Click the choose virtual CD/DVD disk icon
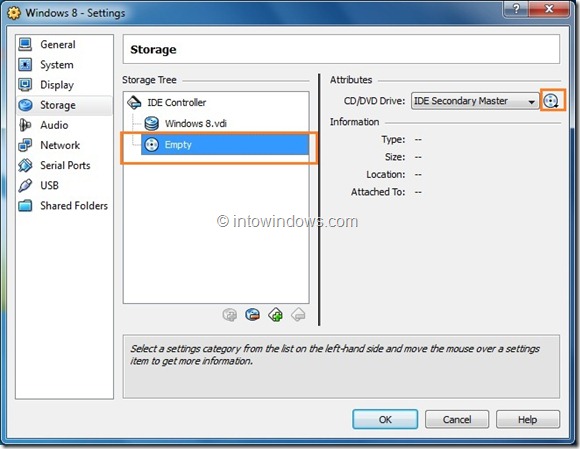 [x=551, y=101]
